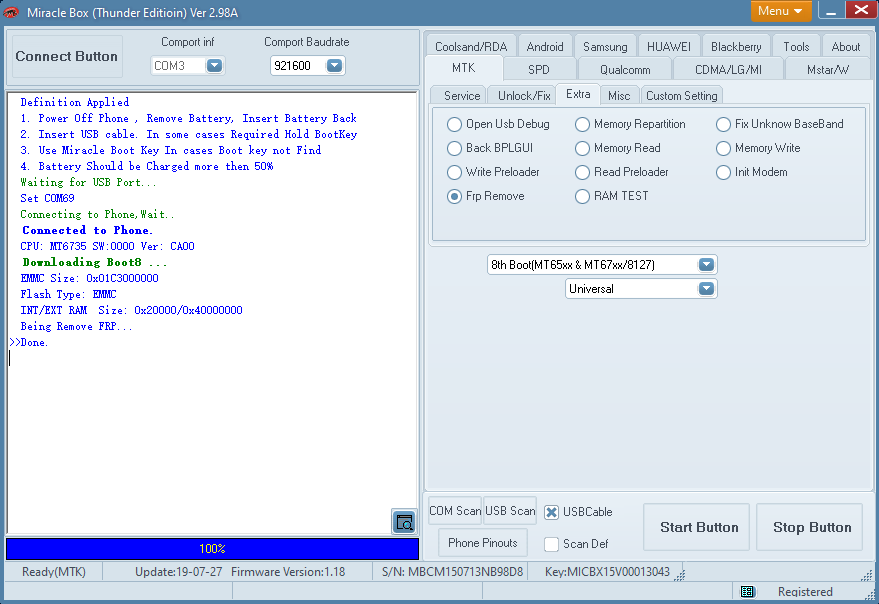The image size is (879, 604).
Task: Switch to the Coolsand/RDA tab
Action: click(x=471, y=47)
